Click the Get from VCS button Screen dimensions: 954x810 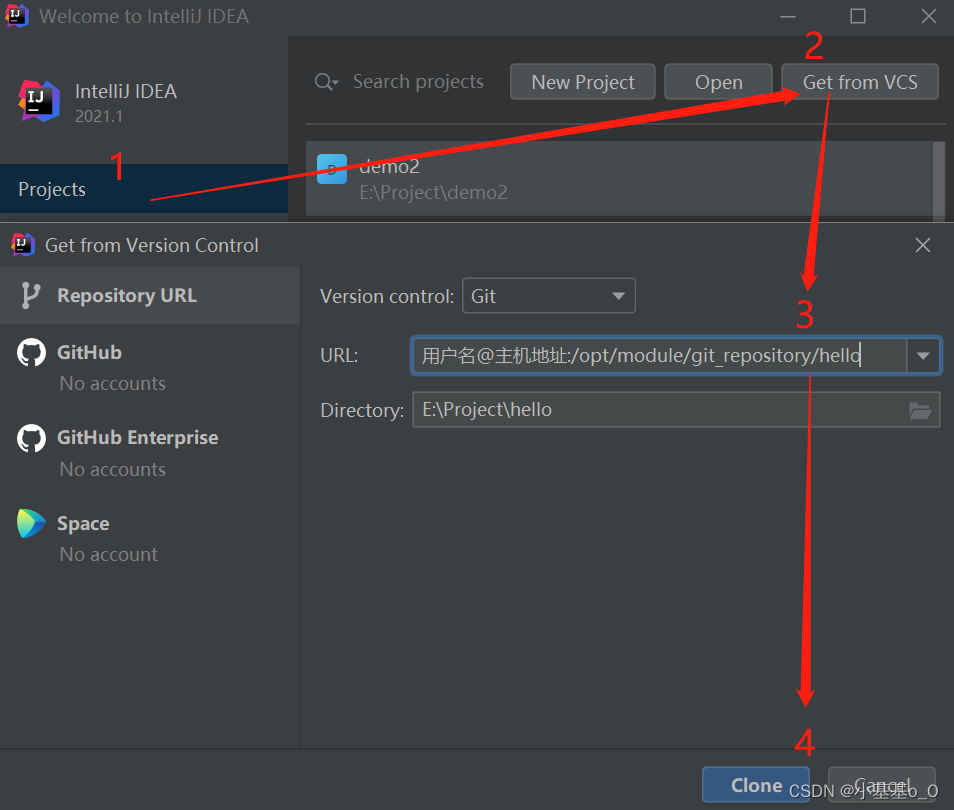(x=860, y=82)
